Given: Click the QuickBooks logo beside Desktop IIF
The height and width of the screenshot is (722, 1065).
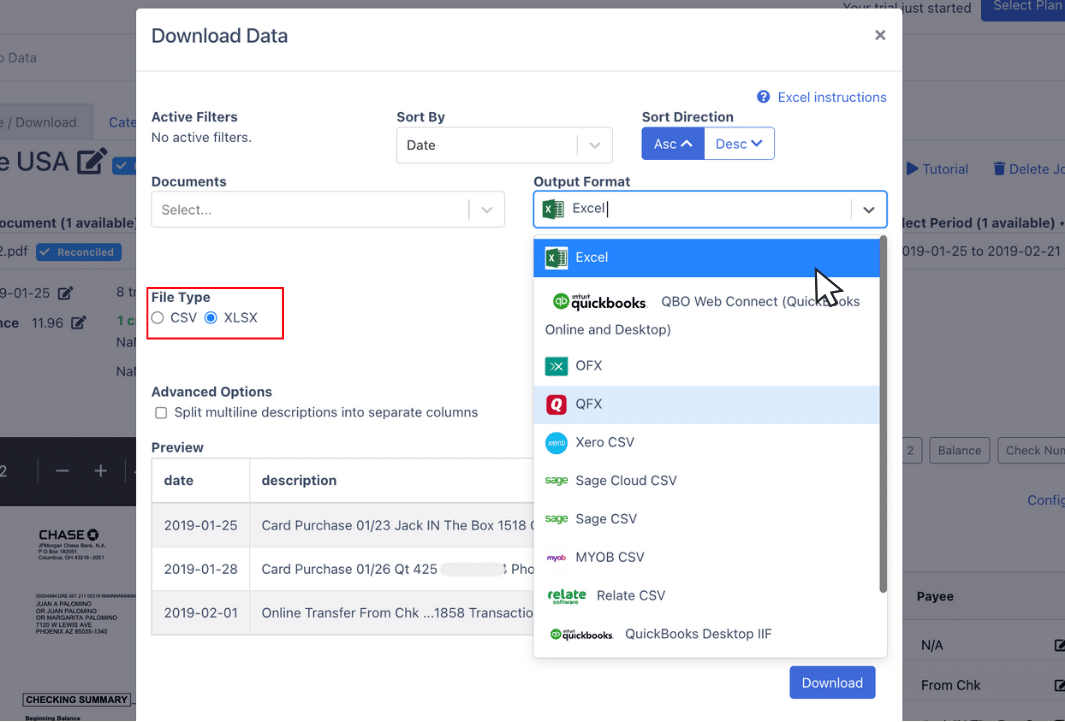Looking at the screenshot, I should pos(581,634).
